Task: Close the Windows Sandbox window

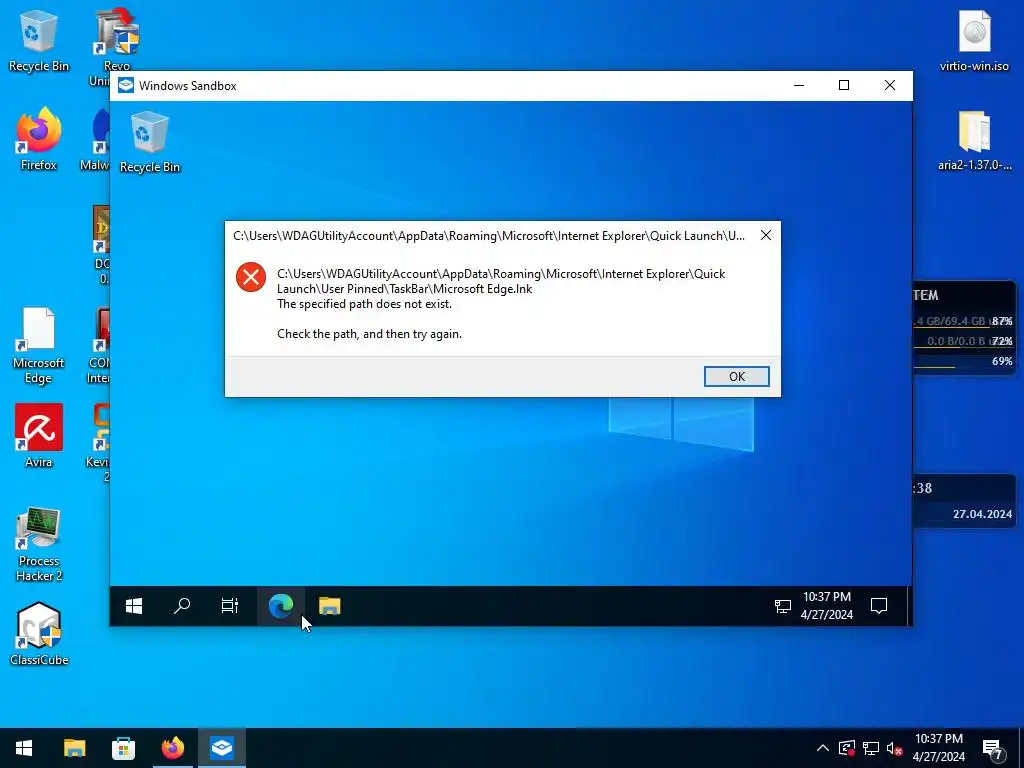Action: click(x=889, y=86)
